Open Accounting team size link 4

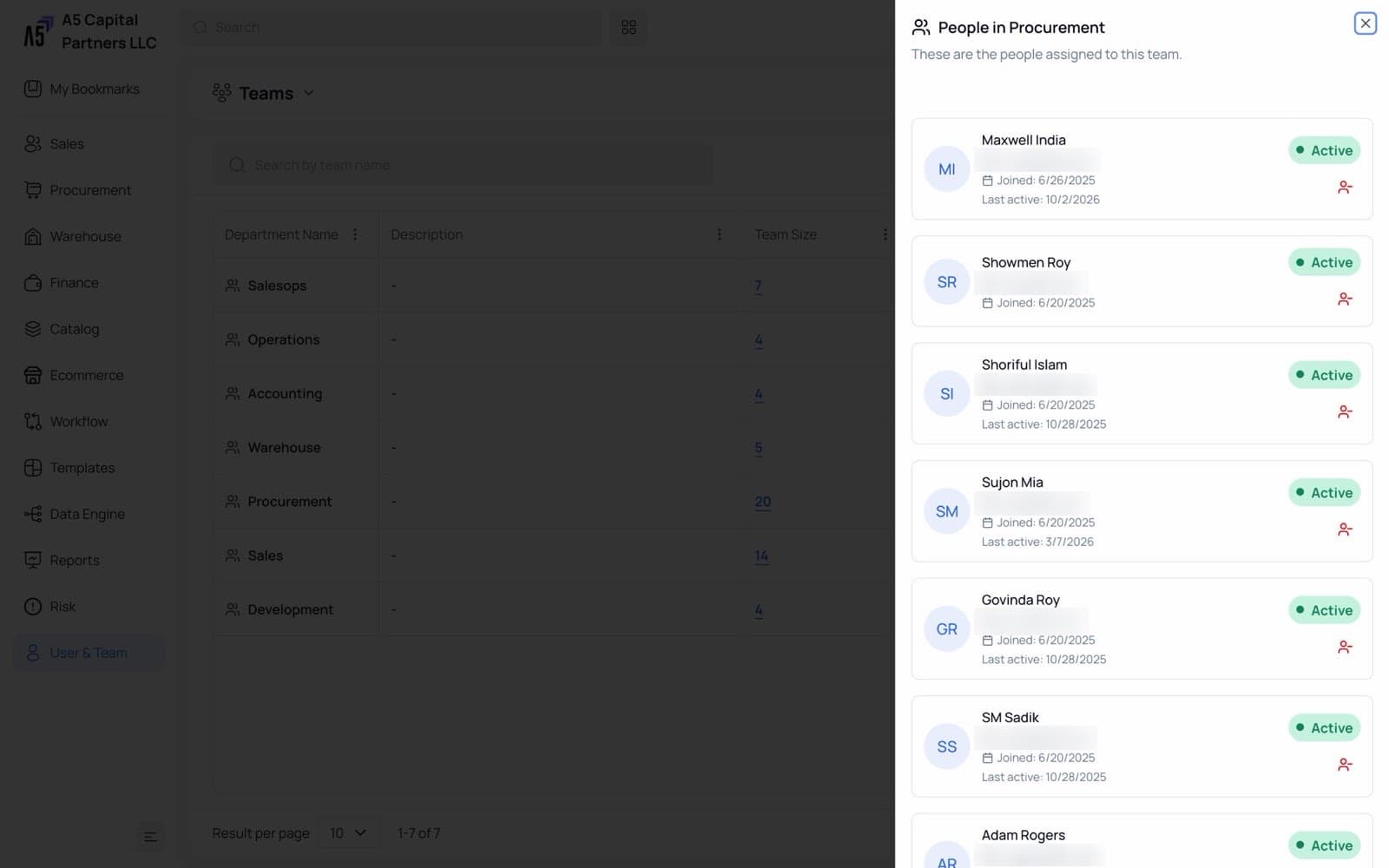coord(759,394)
